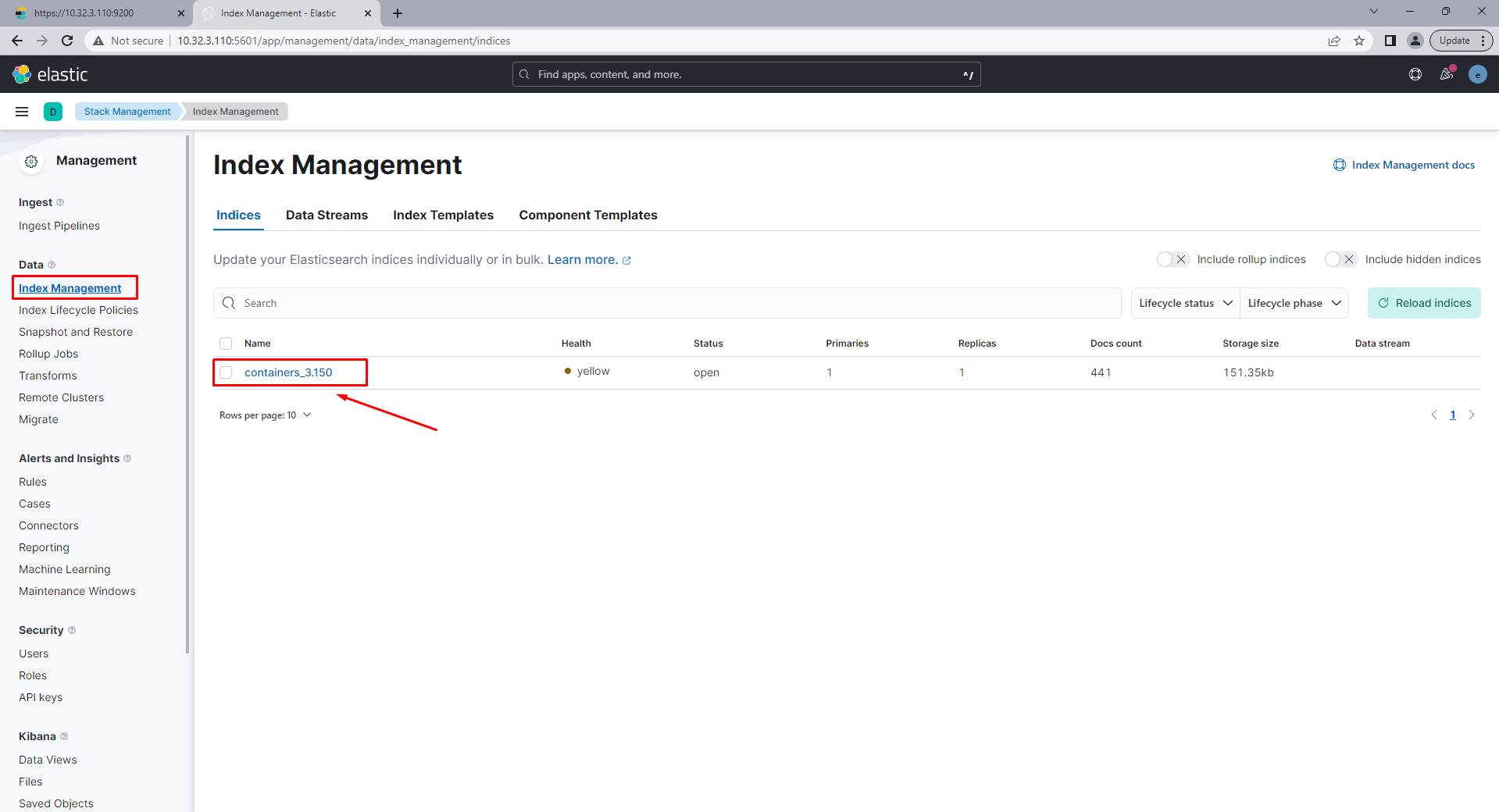
Task: Open a new browser tab
Action: 398,13
